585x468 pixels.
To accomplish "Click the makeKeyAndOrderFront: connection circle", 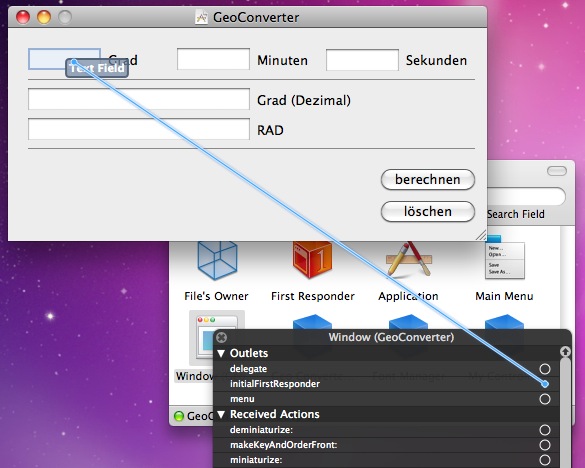I will pyautogui.click(x=545, y=445).
